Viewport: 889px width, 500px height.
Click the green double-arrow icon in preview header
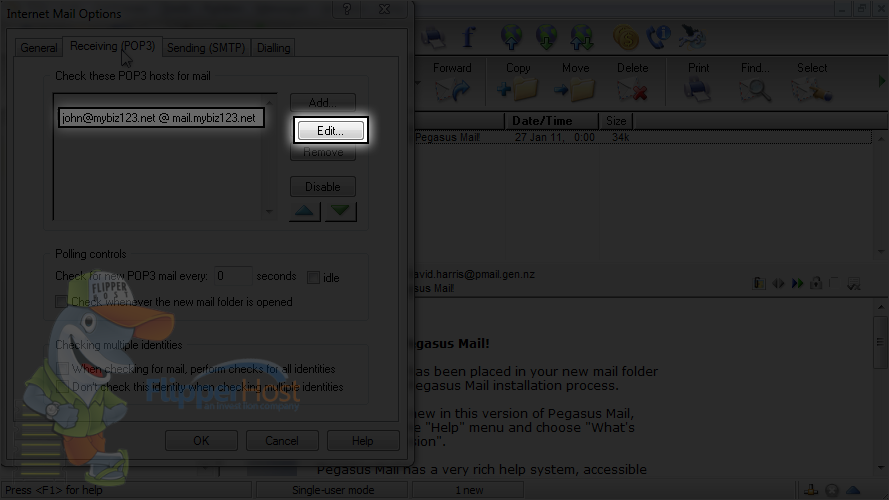797,283
